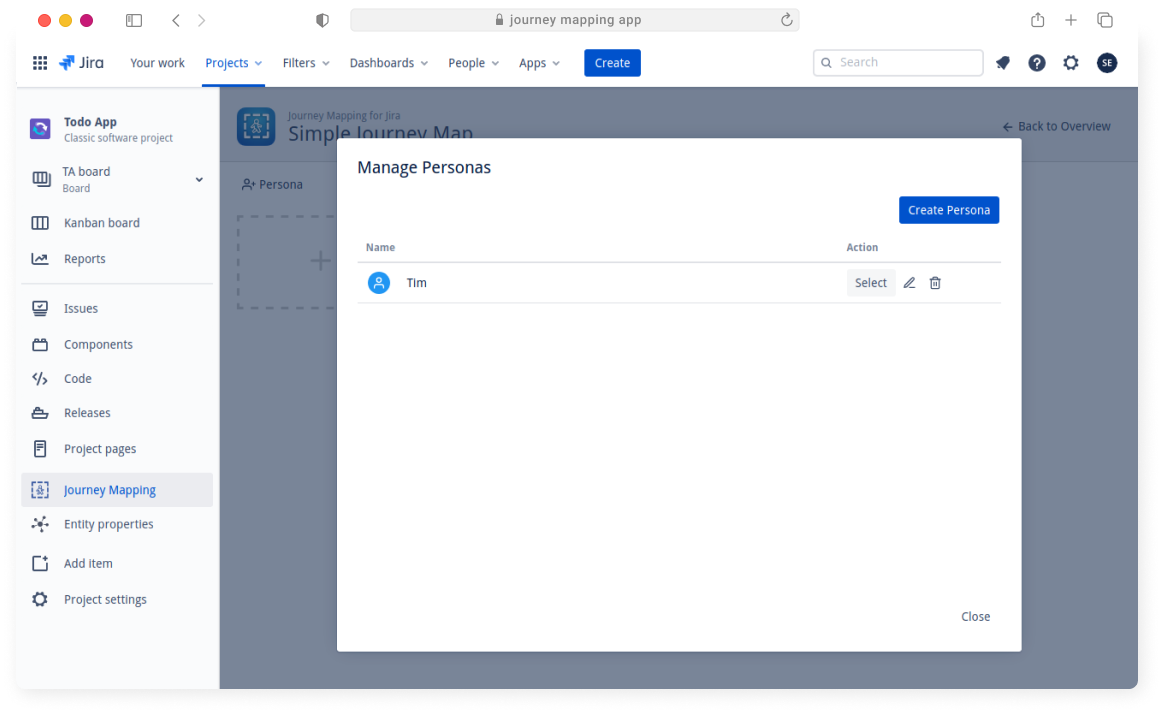Open Releases in sidebar
This screenshot has width=1162, height=713.
pos(117,413)
